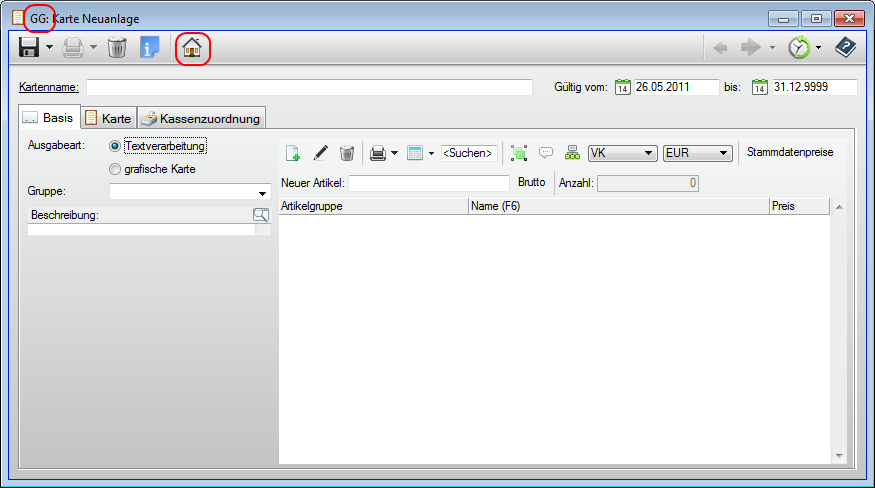Screen dimensions: 875x488
Task: Switch to the Karte tab
Action: click(108, 118)
